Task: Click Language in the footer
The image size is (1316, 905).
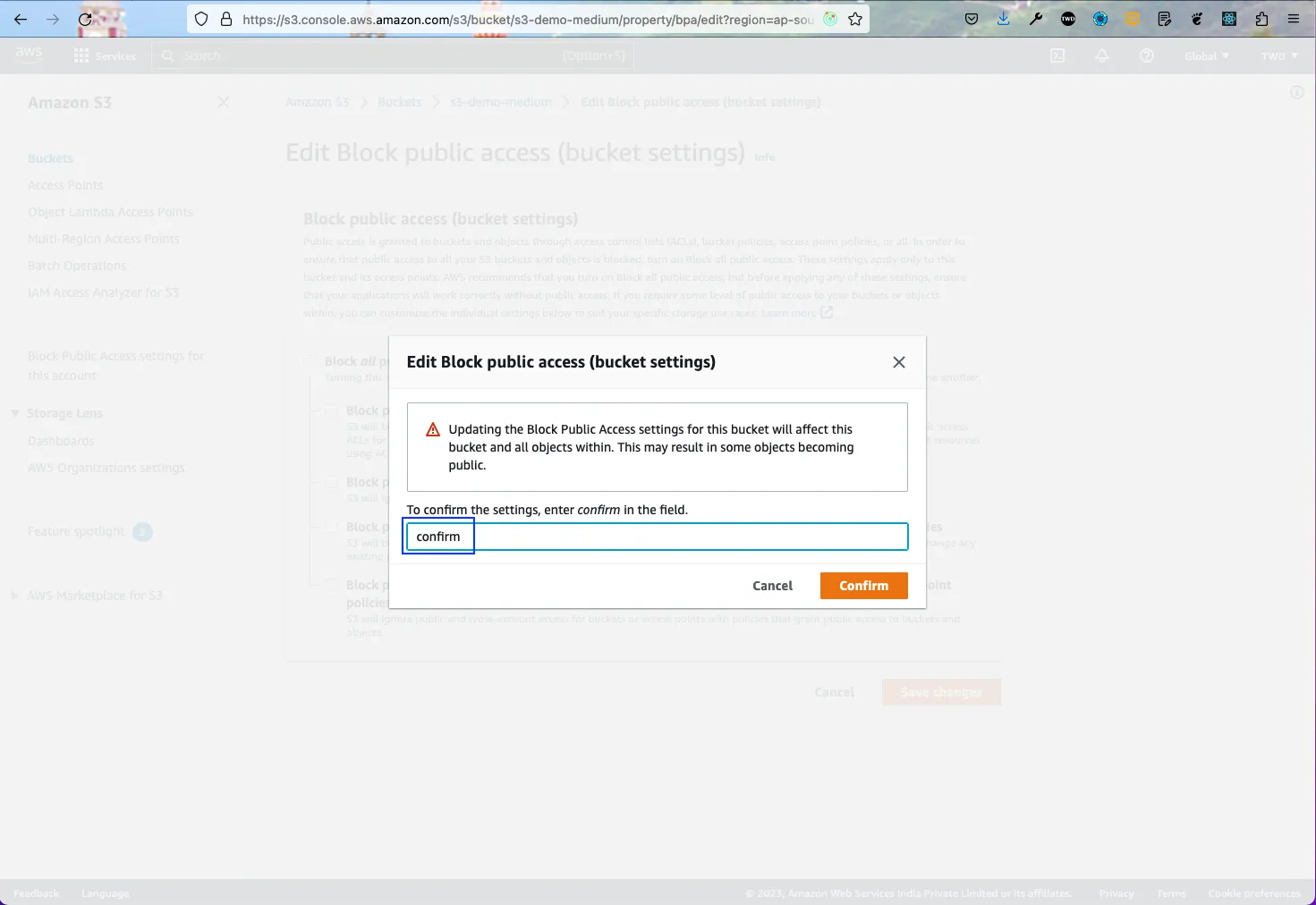Action: tap(106, 893)
